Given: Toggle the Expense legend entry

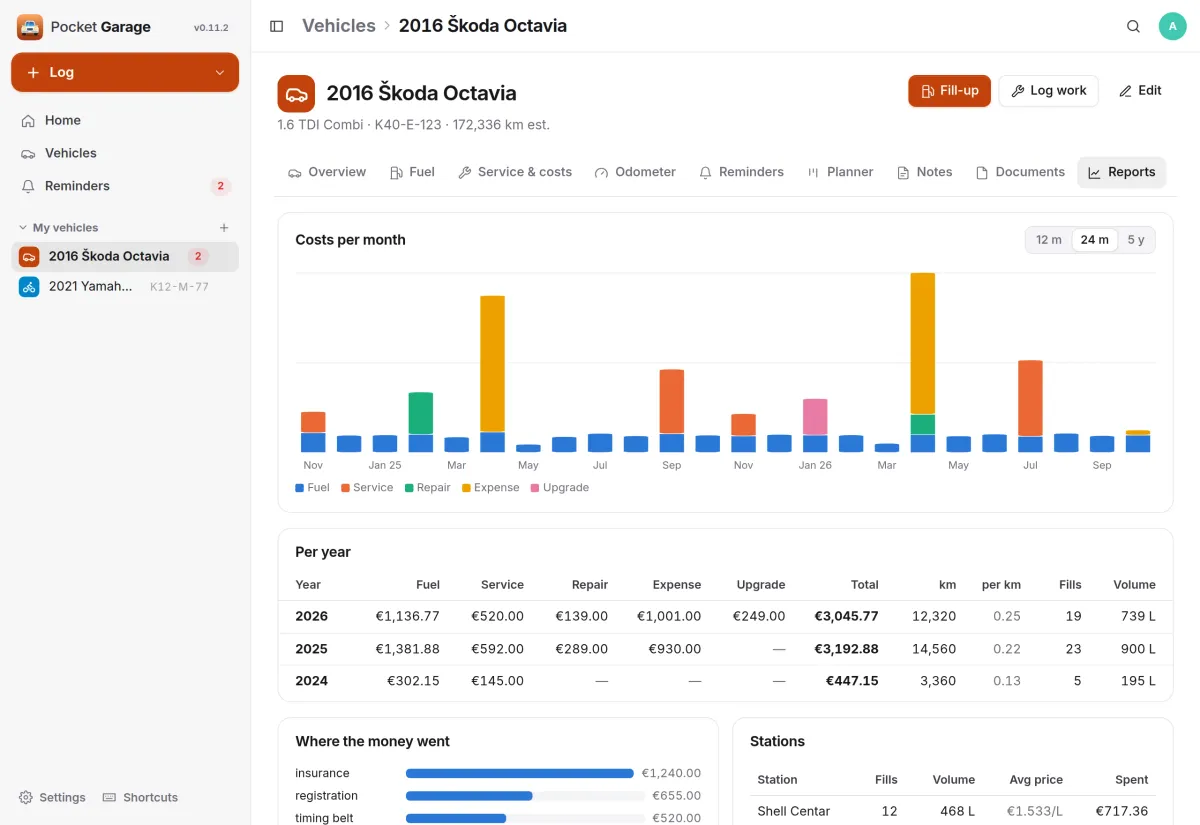Looking at the screenshot, I should click(x=491, y=488).
